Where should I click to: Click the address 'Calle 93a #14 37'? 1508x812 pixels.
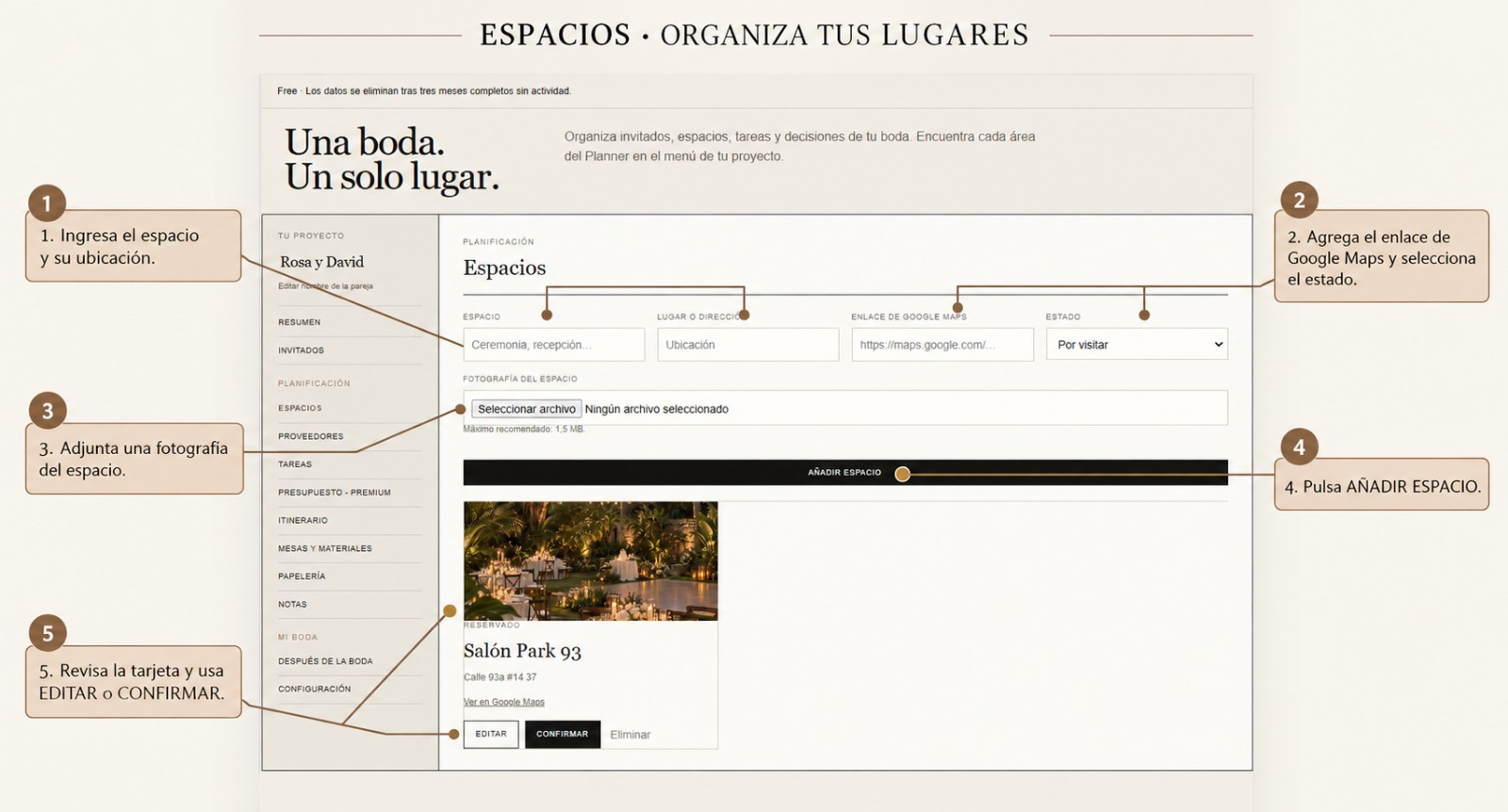pos(500,677)
